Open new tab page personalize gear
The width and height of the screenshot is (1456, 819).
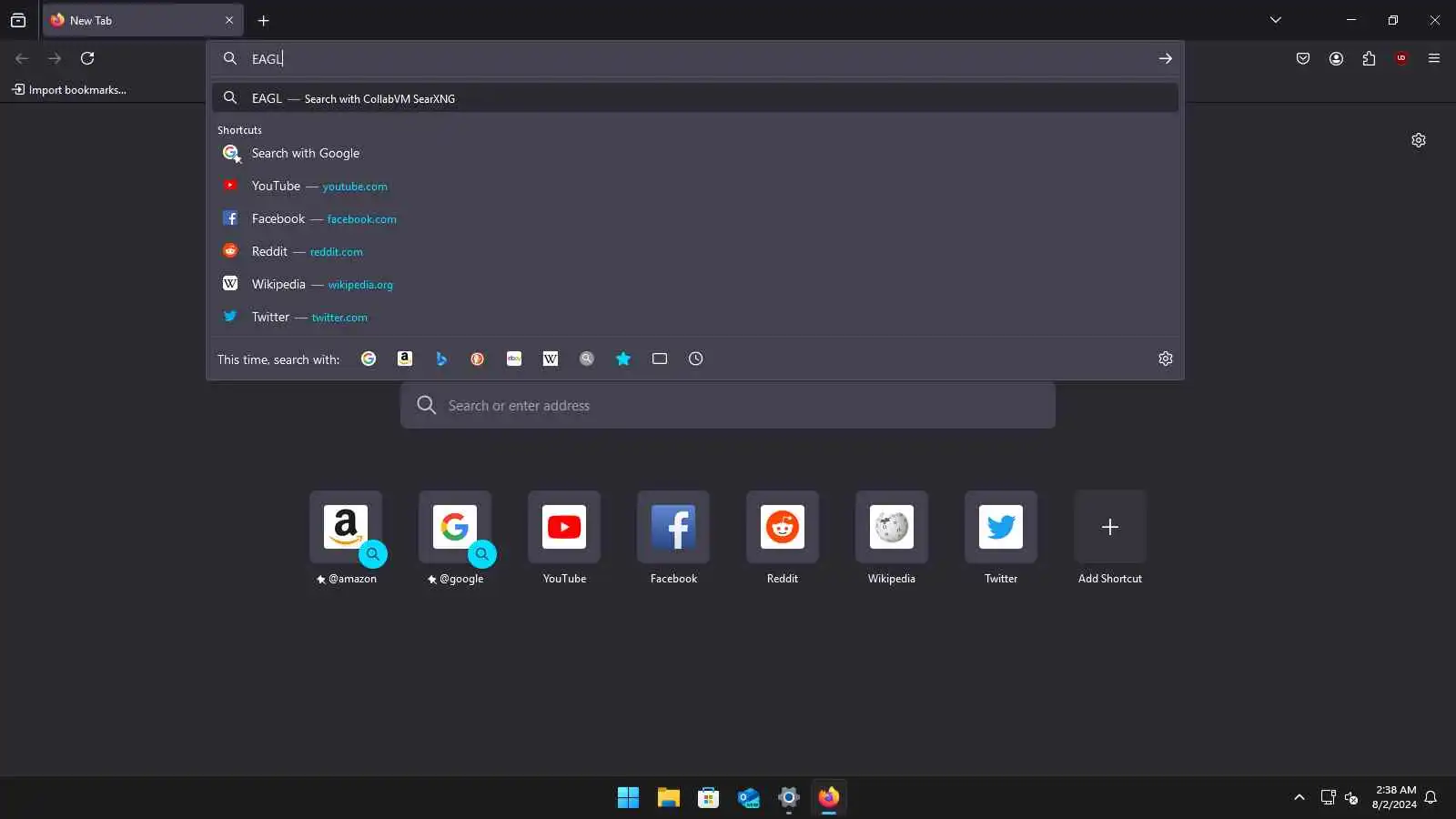[x=1419, y=140]
